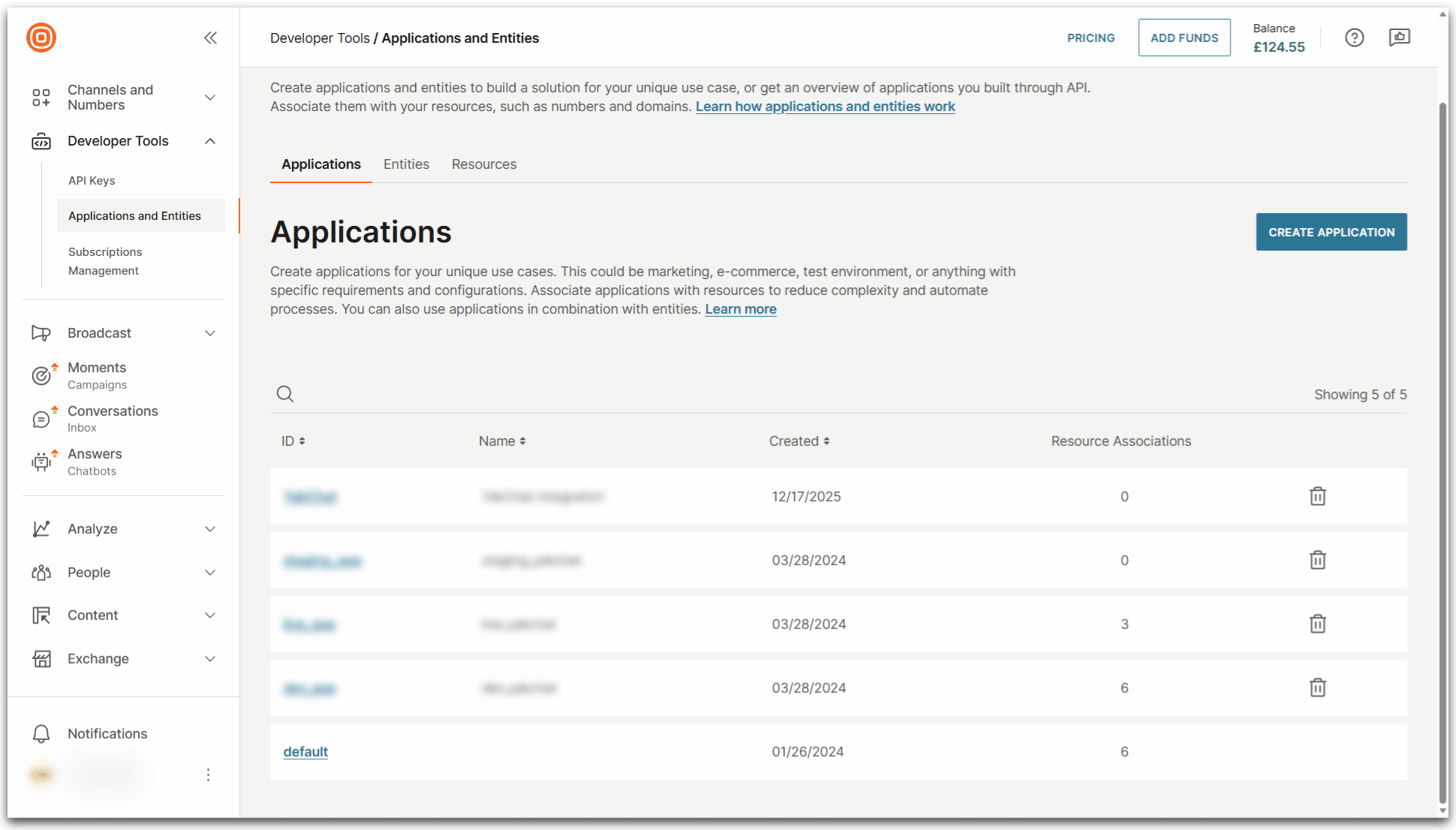Click the Infobip logo

click(x=41, y=38)
